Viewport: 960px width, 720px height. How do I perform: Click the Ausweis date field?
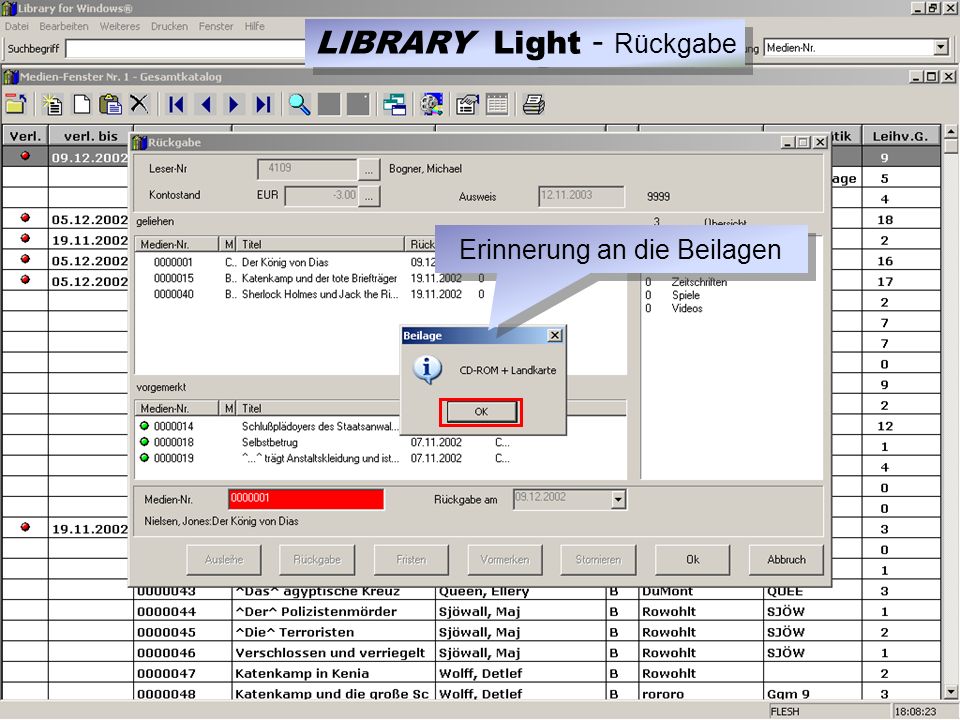[581, 196]
